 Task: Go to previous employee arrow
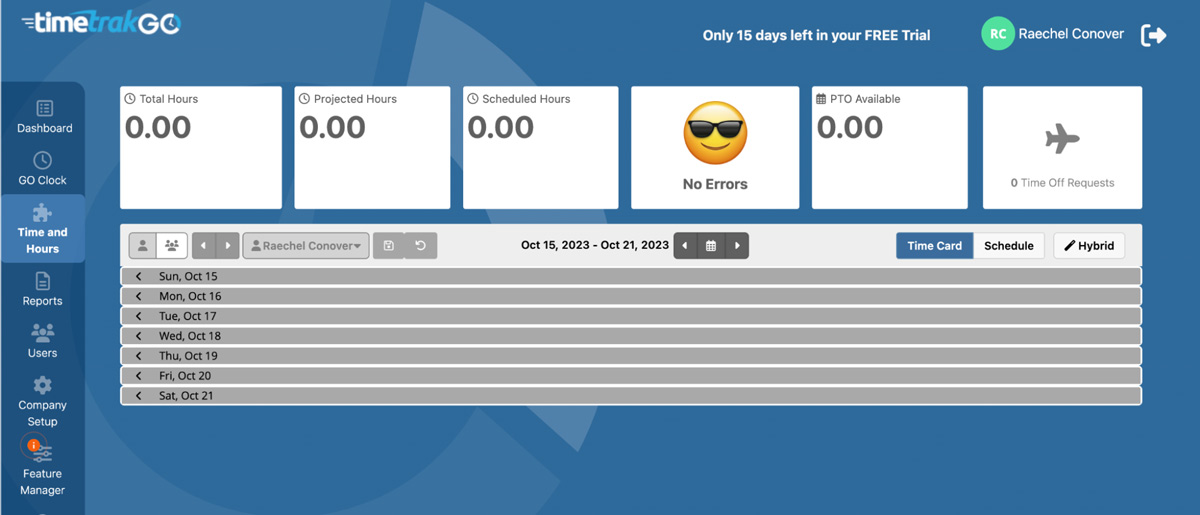click(204, 245)
